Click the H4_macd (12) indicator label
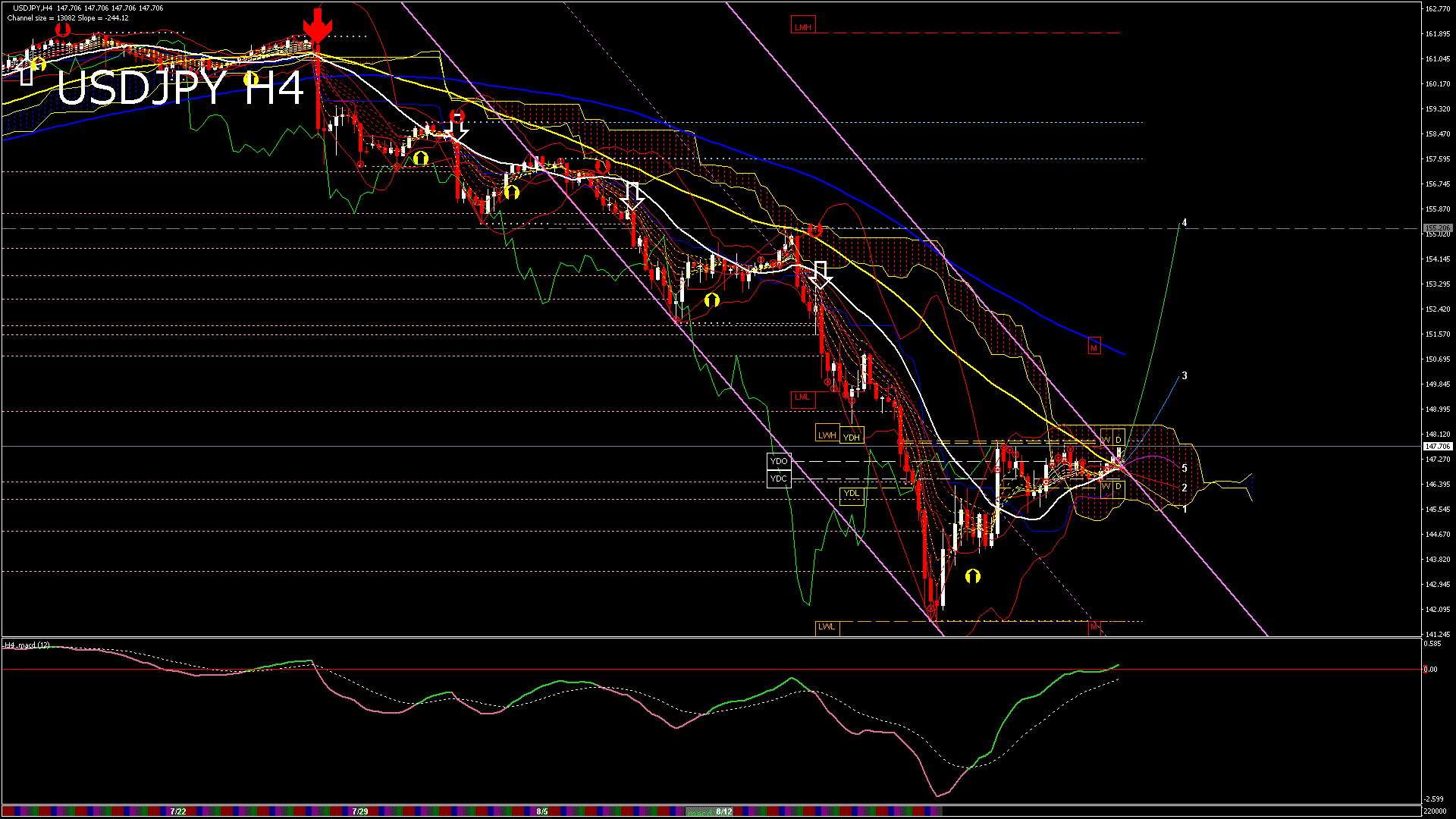 coord(27,645)
